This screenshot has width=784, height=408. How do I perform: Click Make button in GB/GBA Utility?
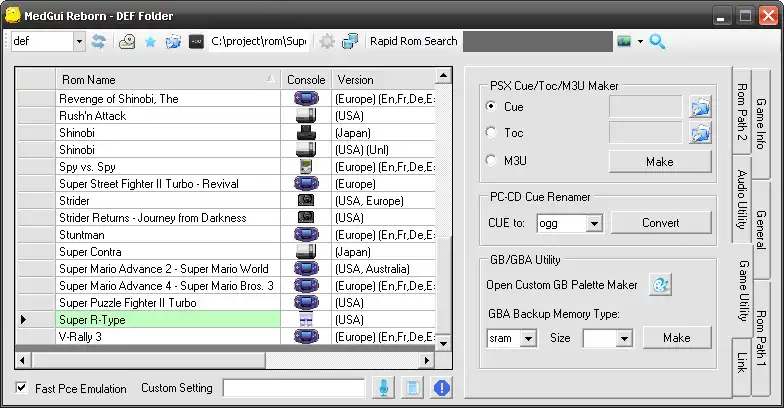click(x=677, y=338)
